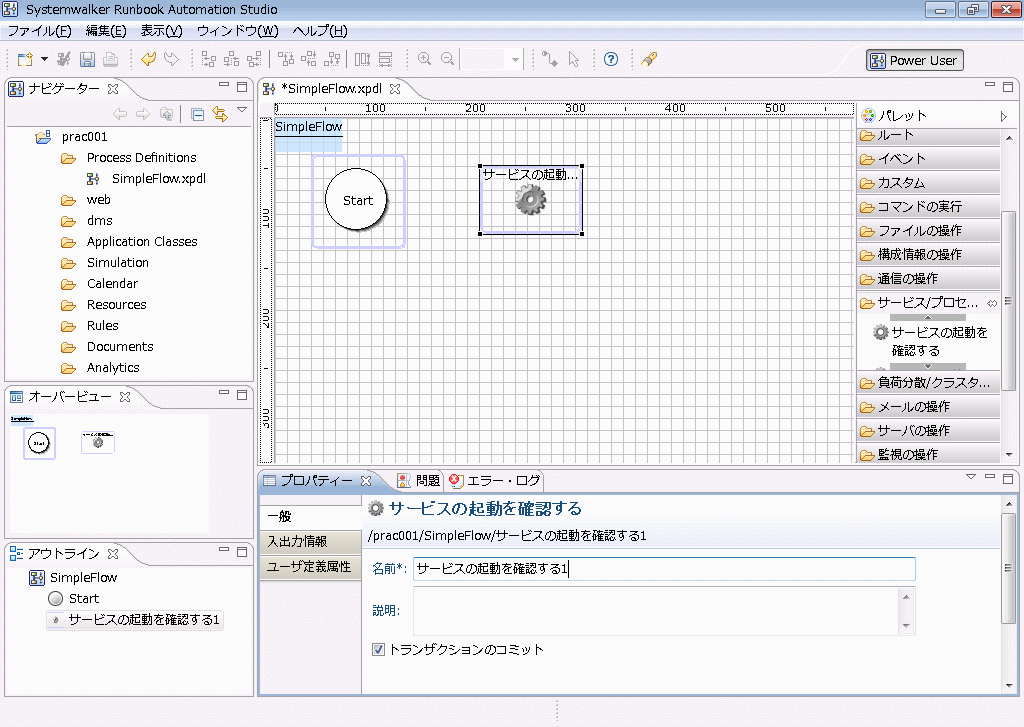This screenshot has height=727, width=1024.
Task: Close the オーバービュー view
Action: coord(125,396)
